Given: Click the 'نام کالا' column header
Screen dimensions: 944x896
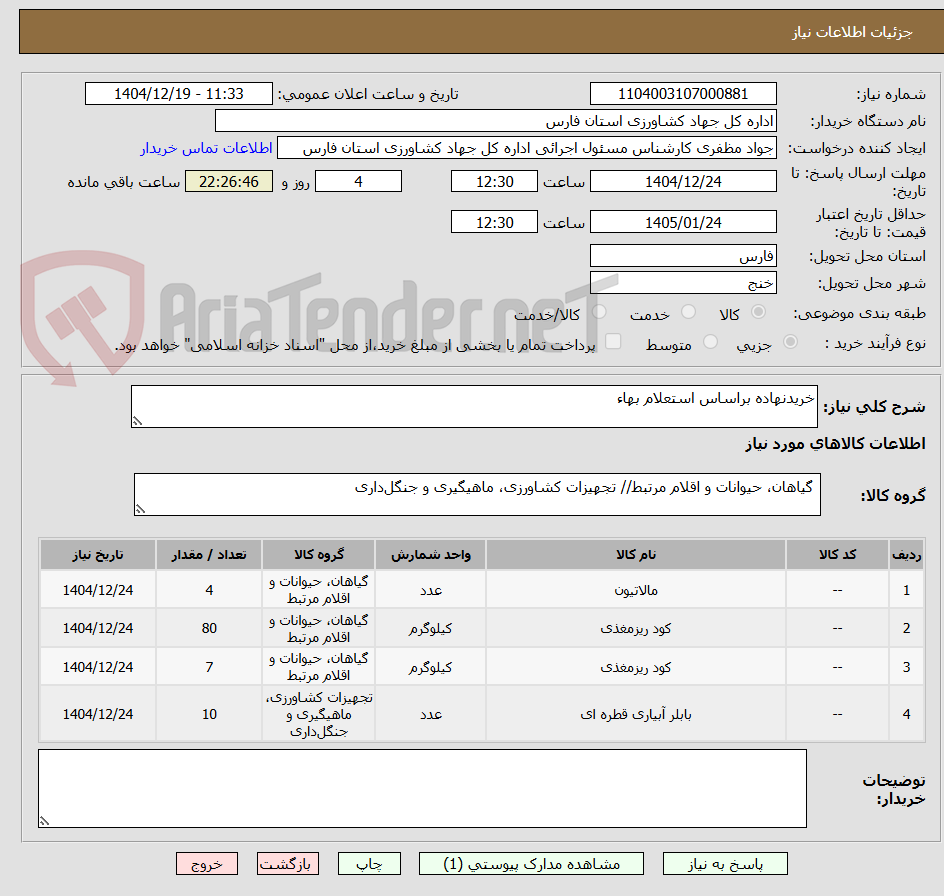Looking at the screenshot, I should point(636,555).
